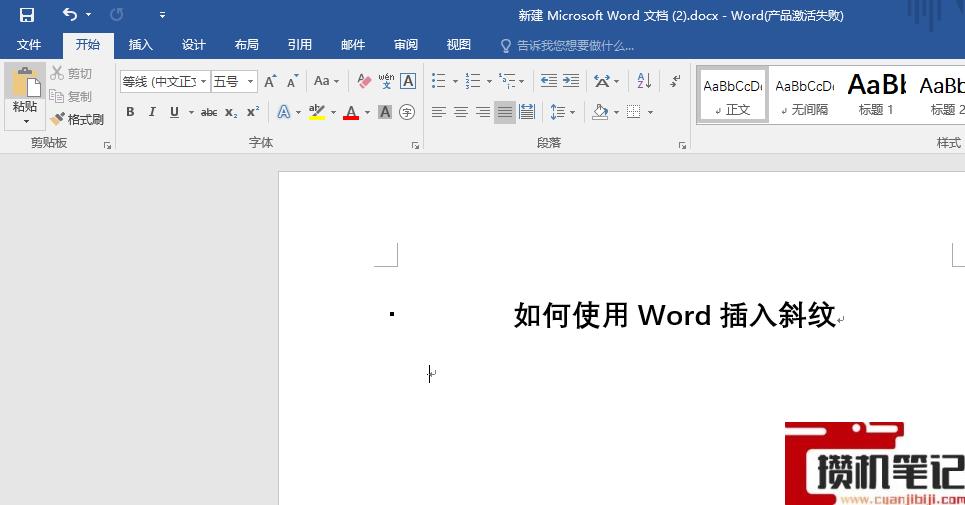Toggle character shading gray A icon

[x=385, y=112]
